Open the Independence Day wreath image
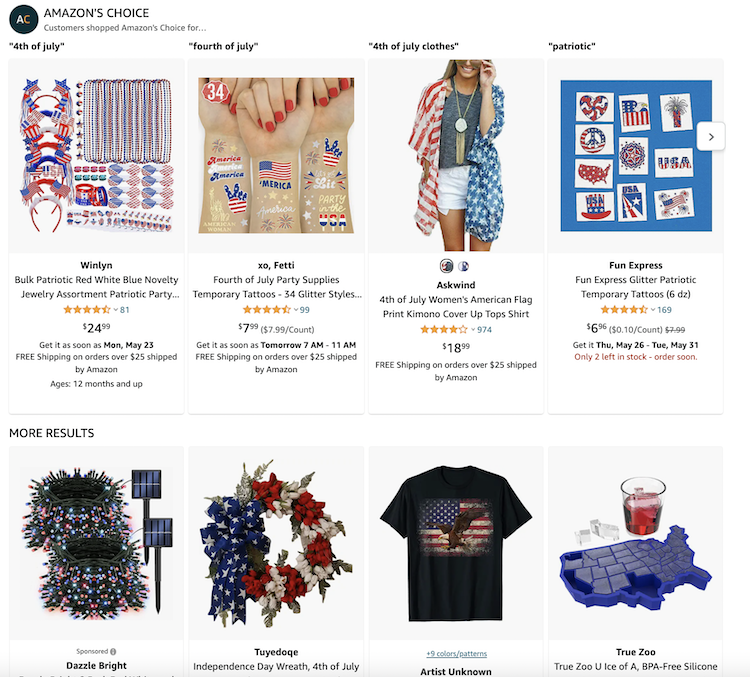 276,543
